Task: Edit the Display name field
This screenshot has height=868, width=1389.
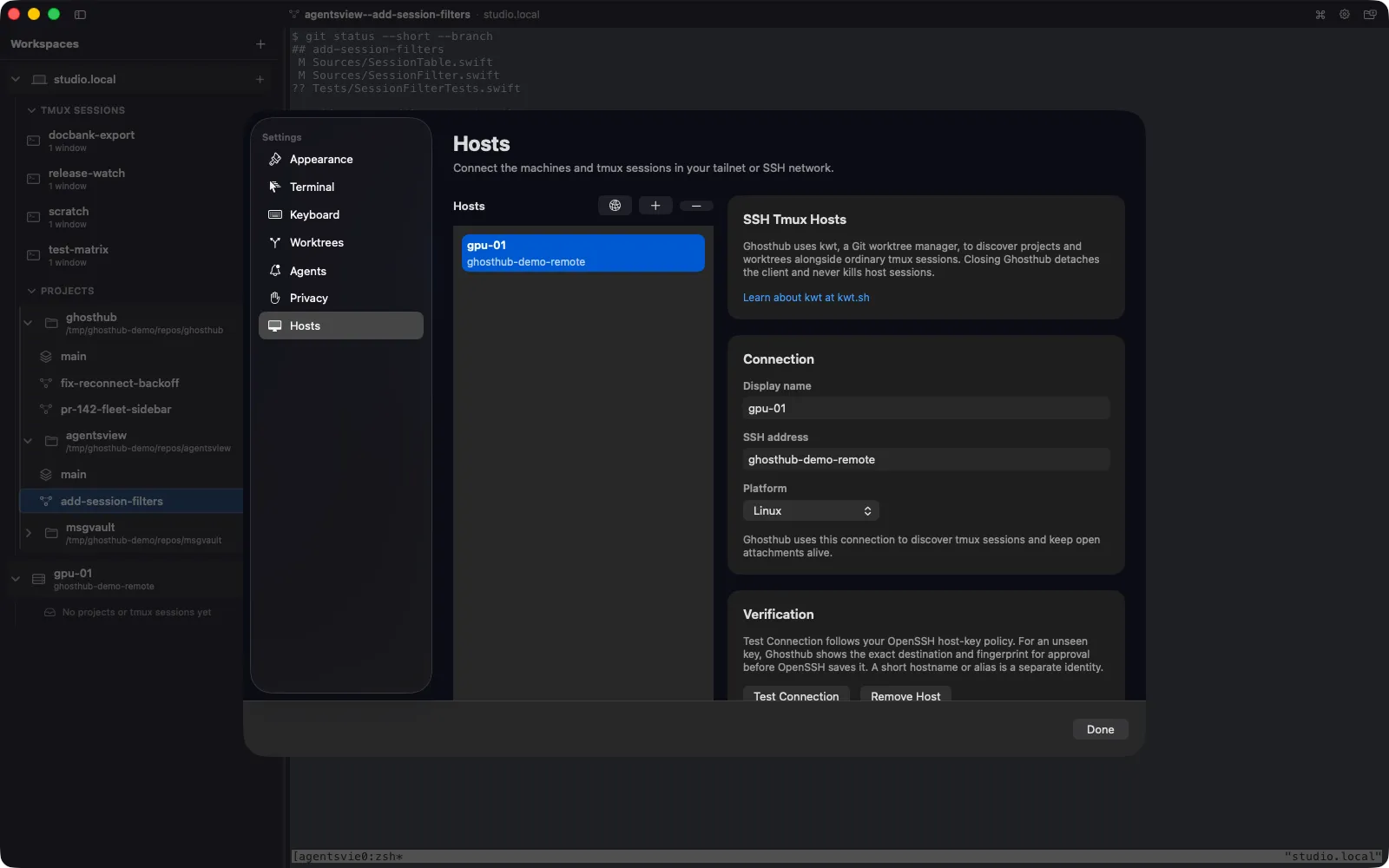Action: click(x=926, y=408)
